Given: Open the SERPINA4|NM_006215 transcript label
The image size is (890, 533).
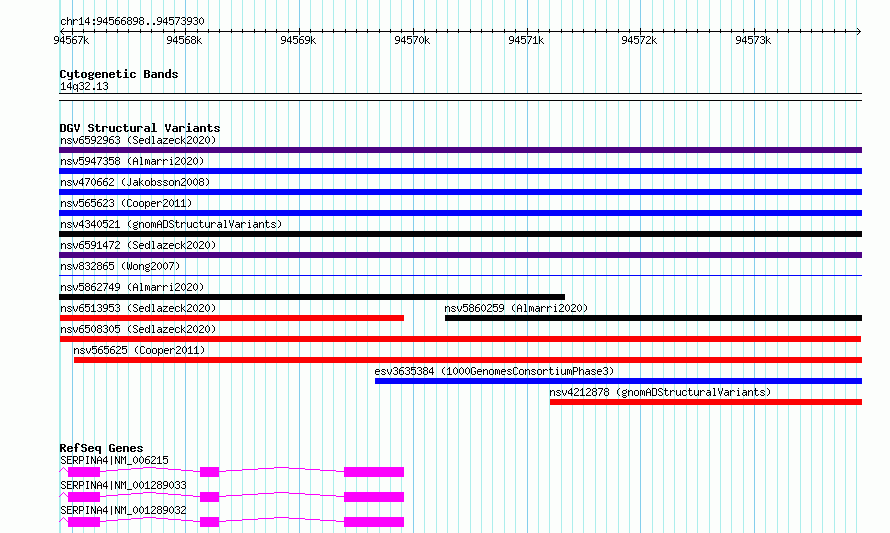Looking at the screenshot, I should point(114,460).
